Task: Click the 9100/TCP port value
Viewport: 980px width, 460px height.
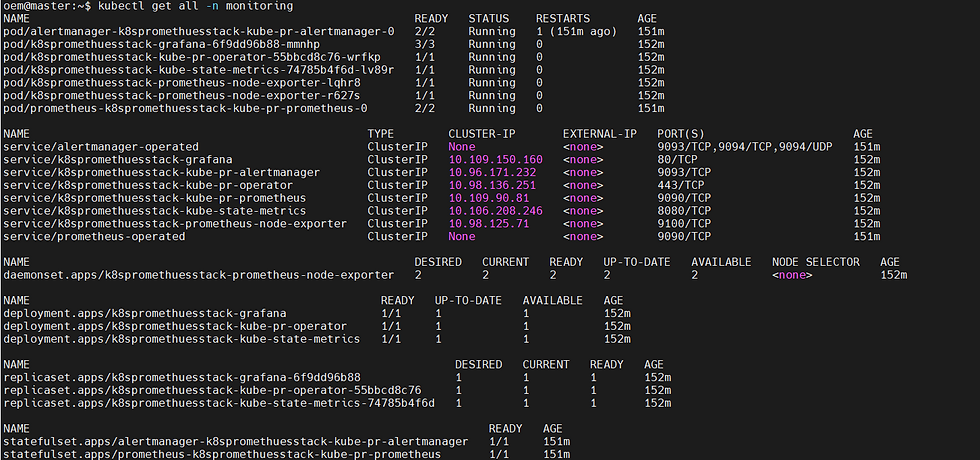Action: (x=684, y=224)
